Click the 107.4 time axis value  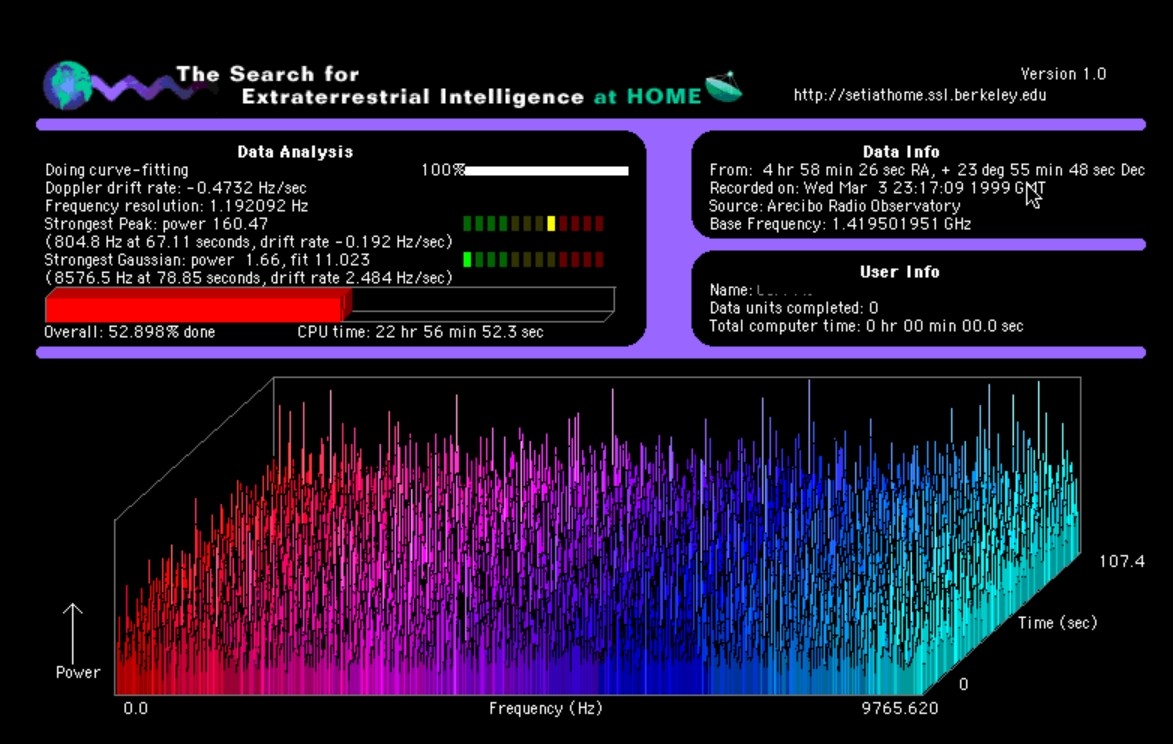pyautogui.click(x=1121, y=562)
